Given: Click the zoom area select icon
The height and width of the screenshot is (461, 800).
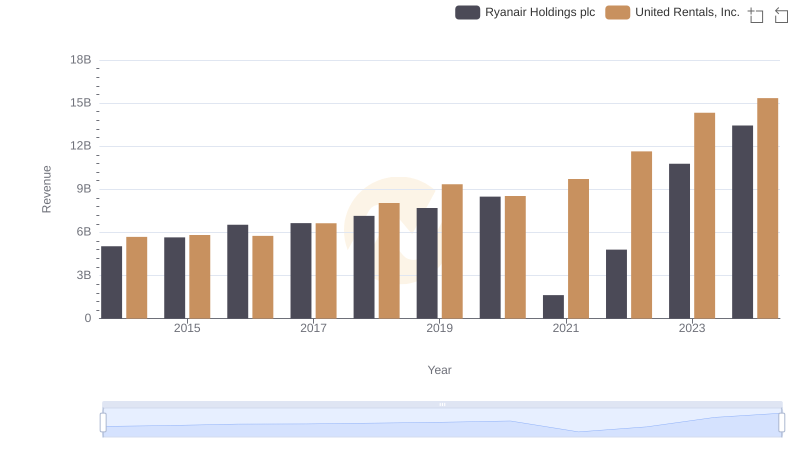Looking at the screenshot, I should (x=756, y=15).
